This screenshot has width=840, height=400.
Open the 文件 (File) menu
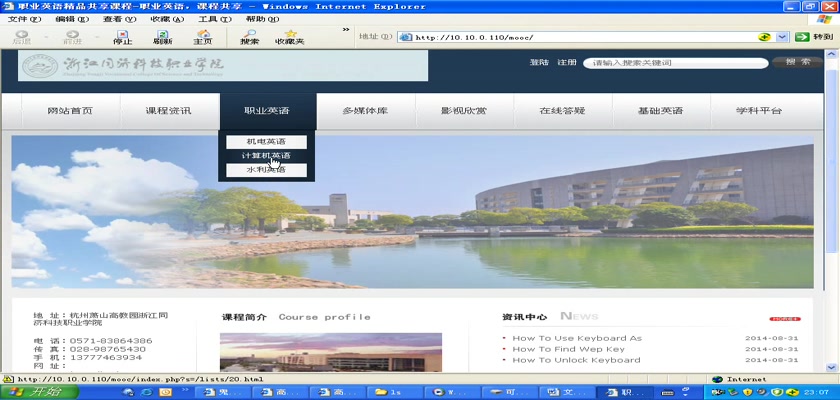[24, 19]
